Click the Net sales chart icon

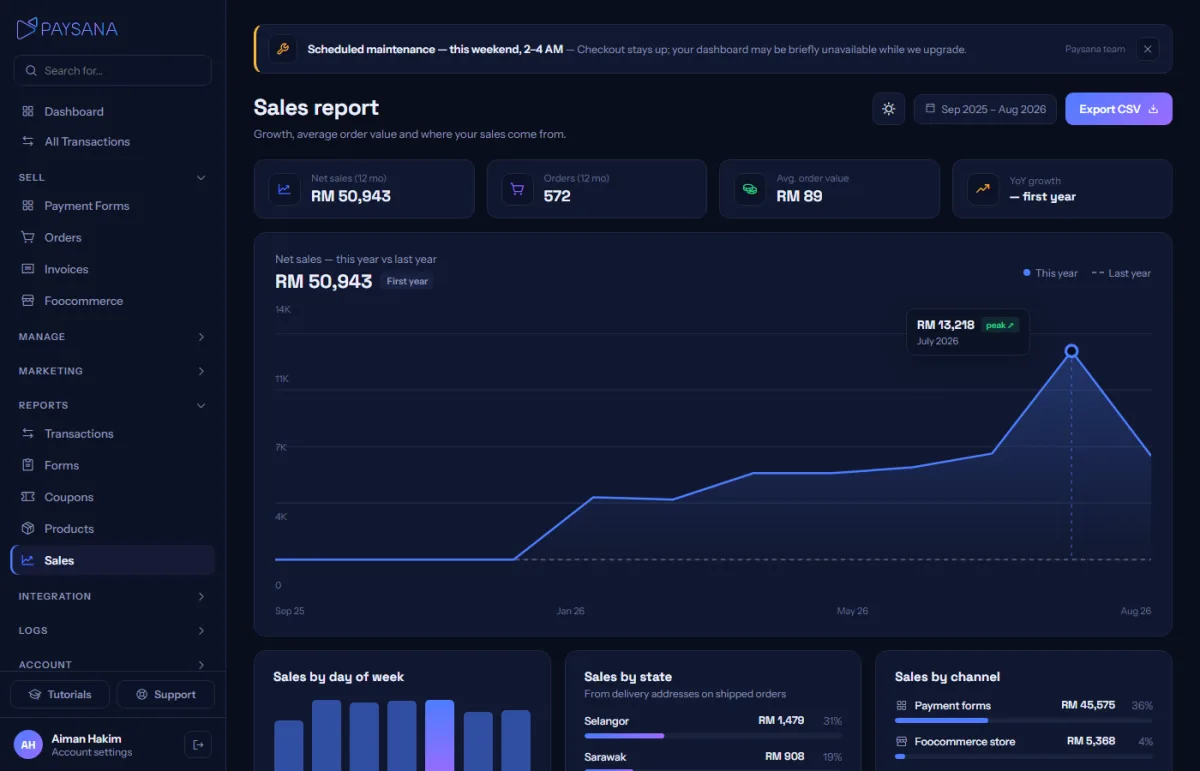pyautogui.click(x=285, y=188)
